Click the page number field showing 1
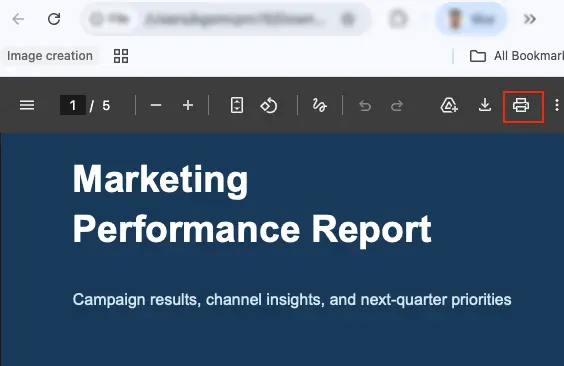Screen dimensions: 564x366 73,105
